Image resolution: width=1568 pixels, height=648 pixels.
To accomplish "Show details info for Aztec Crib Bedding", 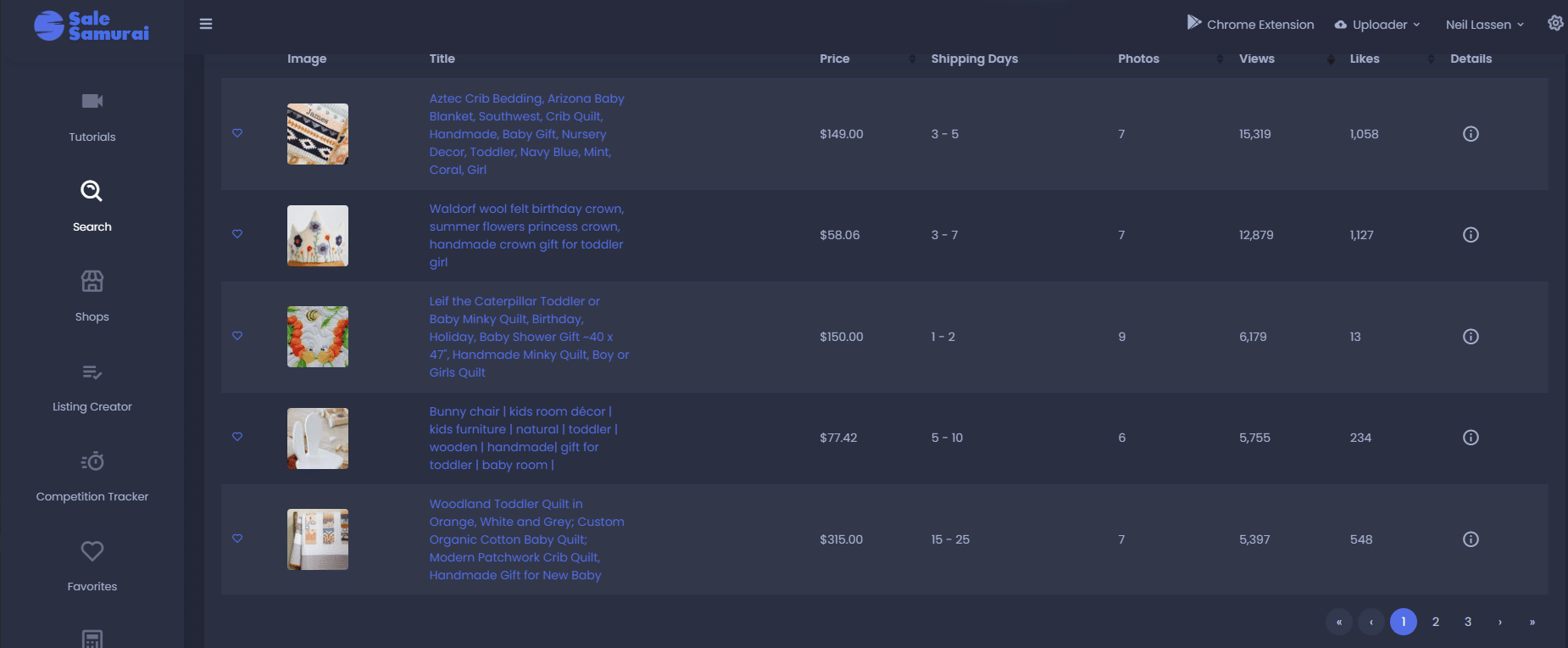I will (1471, 134).
